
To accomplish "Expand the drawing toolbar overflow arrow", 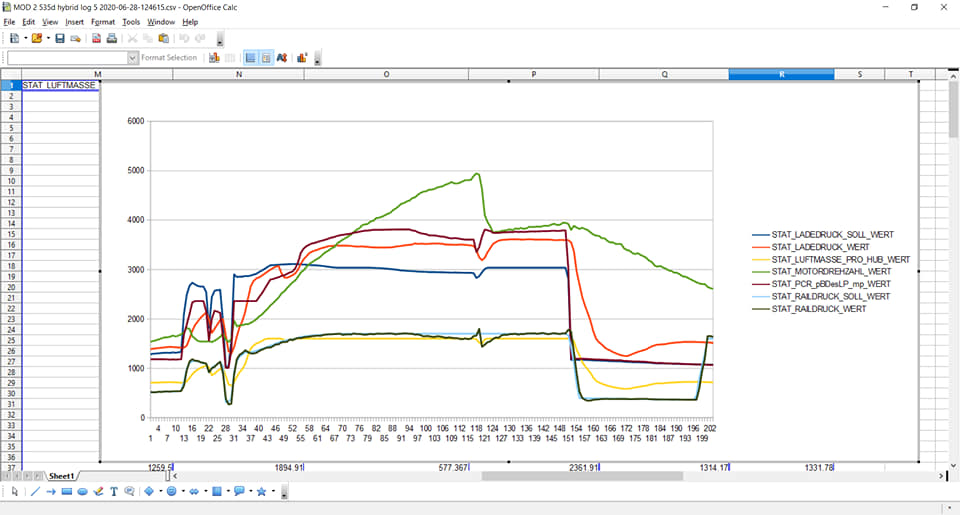I will point(284,493).
